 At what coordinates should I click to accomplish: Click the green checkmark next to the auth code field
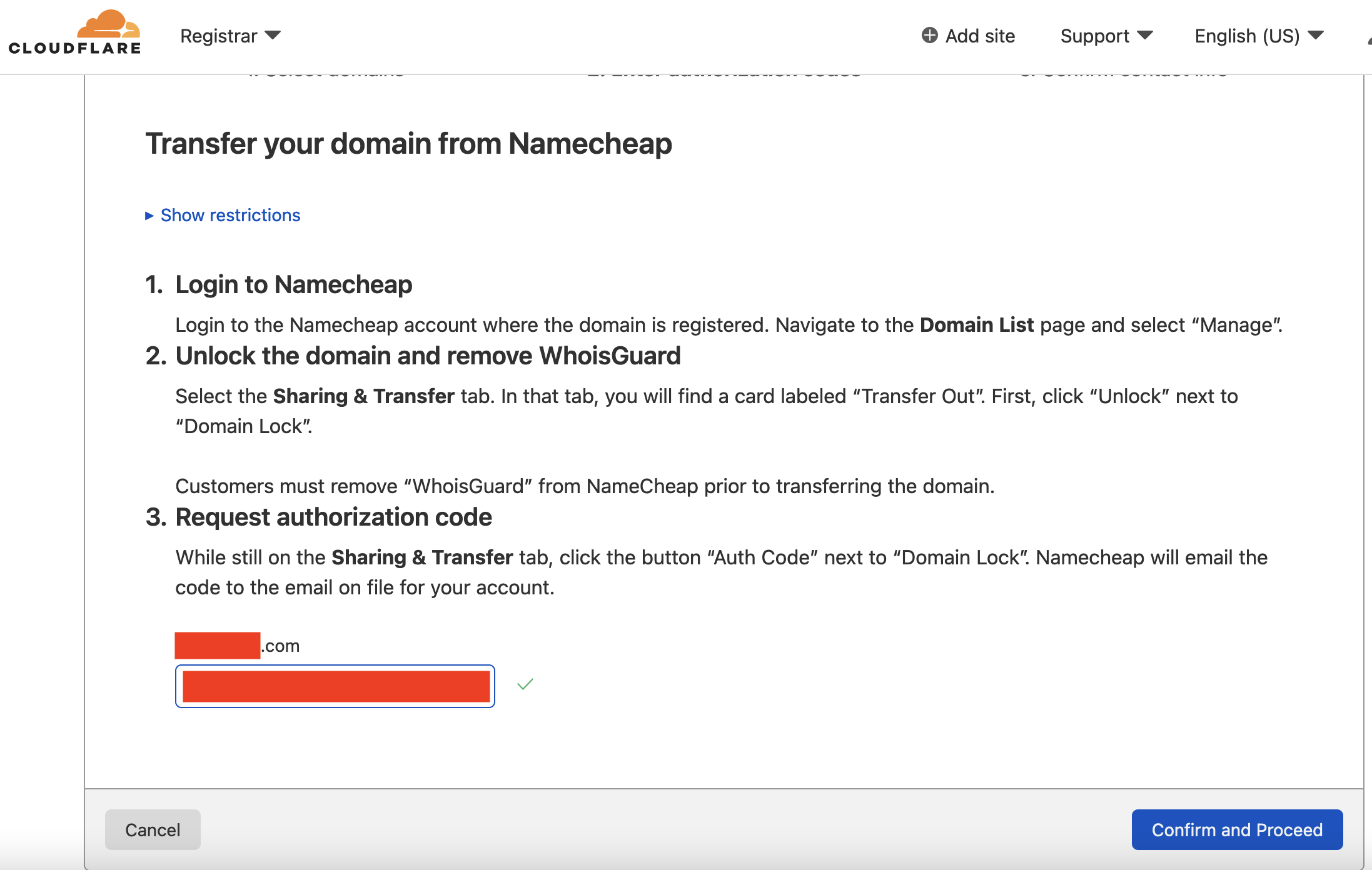[x=525, y=684]
